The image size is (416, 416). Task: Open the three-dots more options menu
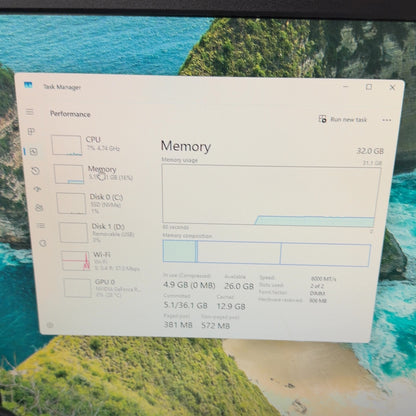[x=387, y=120]
